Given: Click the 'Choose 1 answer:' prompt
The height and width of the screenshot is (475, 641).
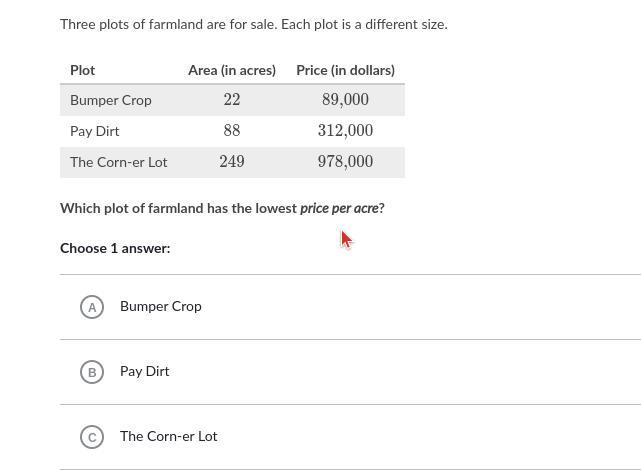Looking at the screenshot, I should [115, 248].
